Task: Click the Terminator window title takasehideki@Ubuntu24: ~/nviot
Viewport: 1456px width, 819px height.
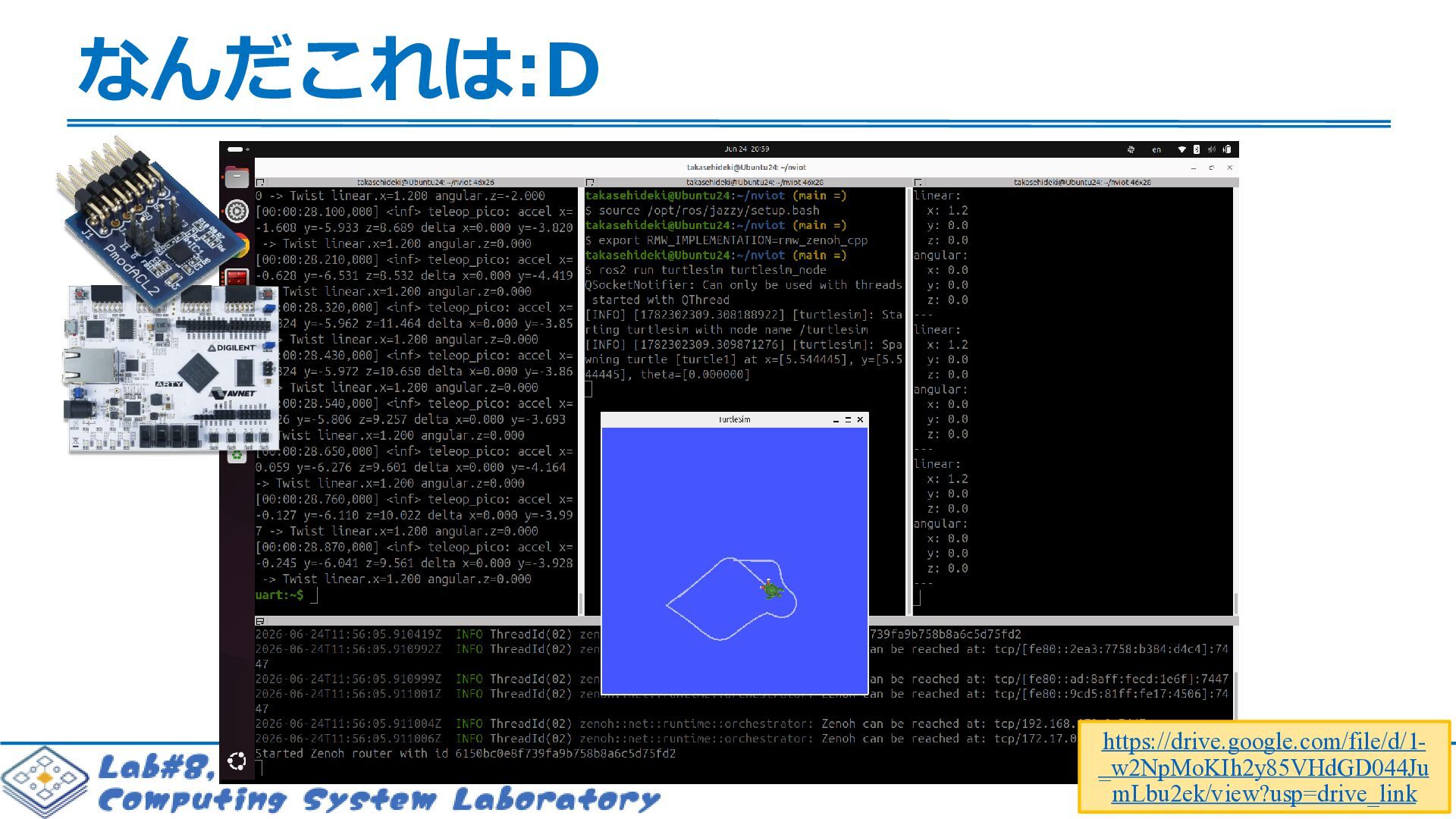Action: pyautogui.click(x=746, y=168)
